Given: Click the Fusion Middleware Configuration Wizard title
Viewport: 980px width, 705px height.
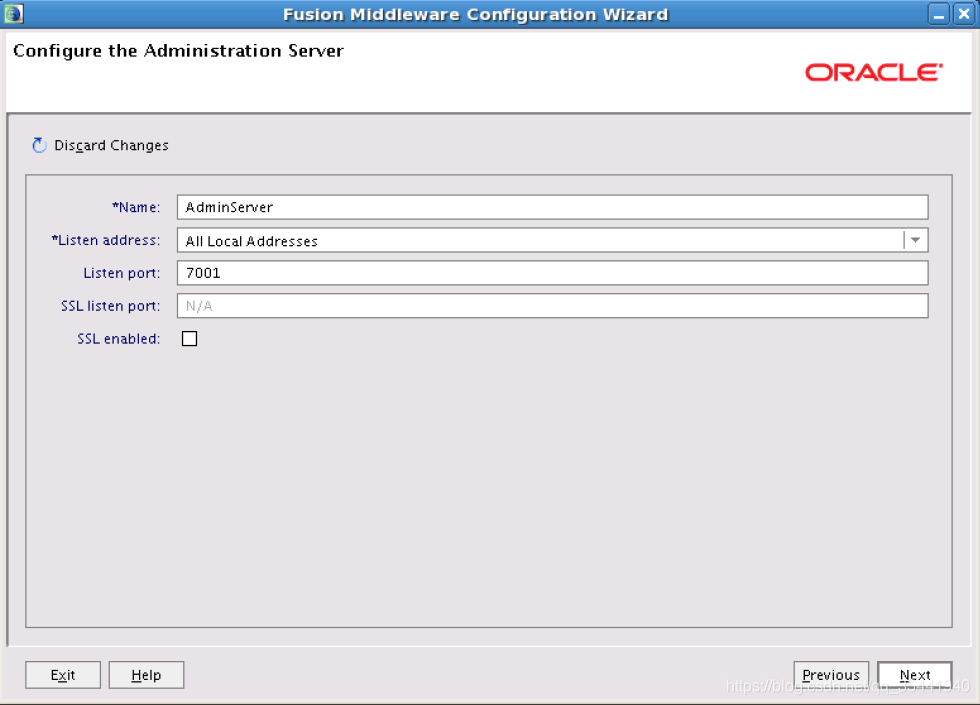Looking at the screenshot, I should pos(476,14).
